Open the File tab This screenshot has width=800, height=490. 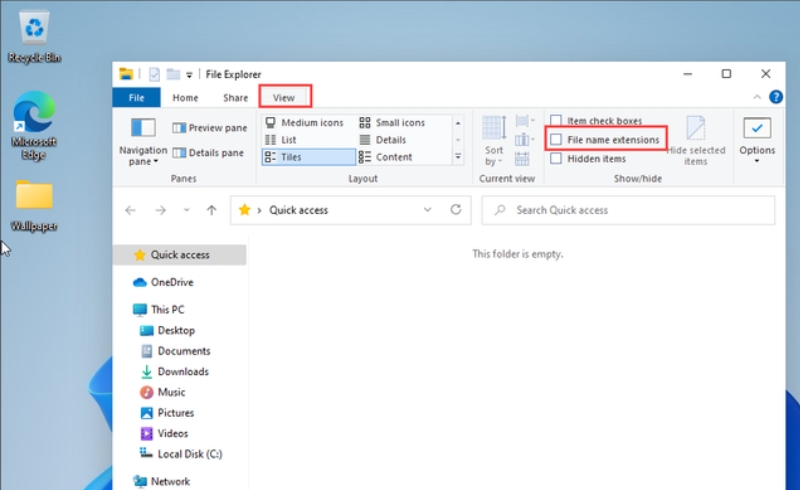point(136,97)
